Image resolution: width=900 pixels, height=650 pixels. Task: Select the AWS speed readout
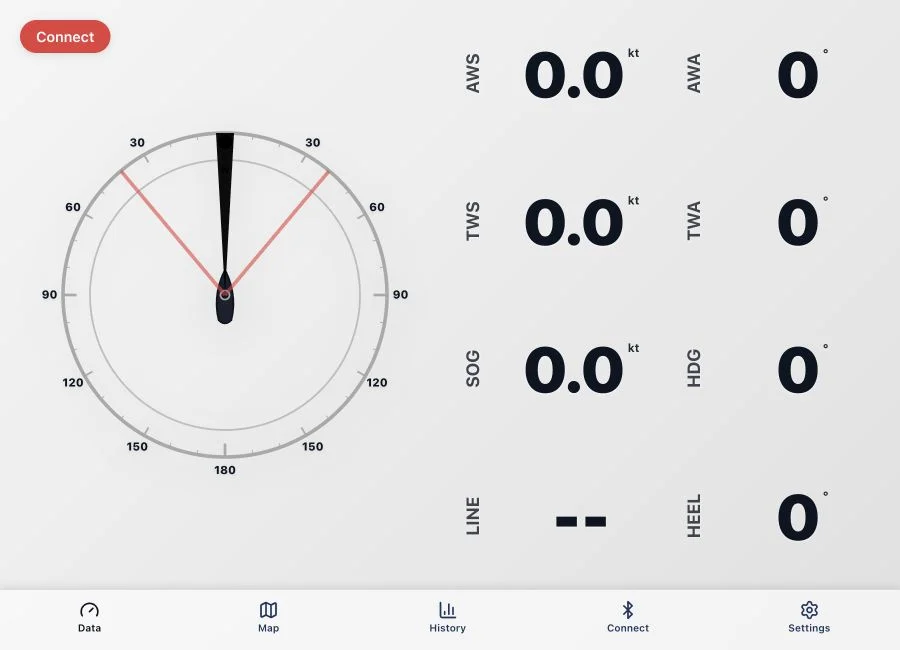[574, 75]
